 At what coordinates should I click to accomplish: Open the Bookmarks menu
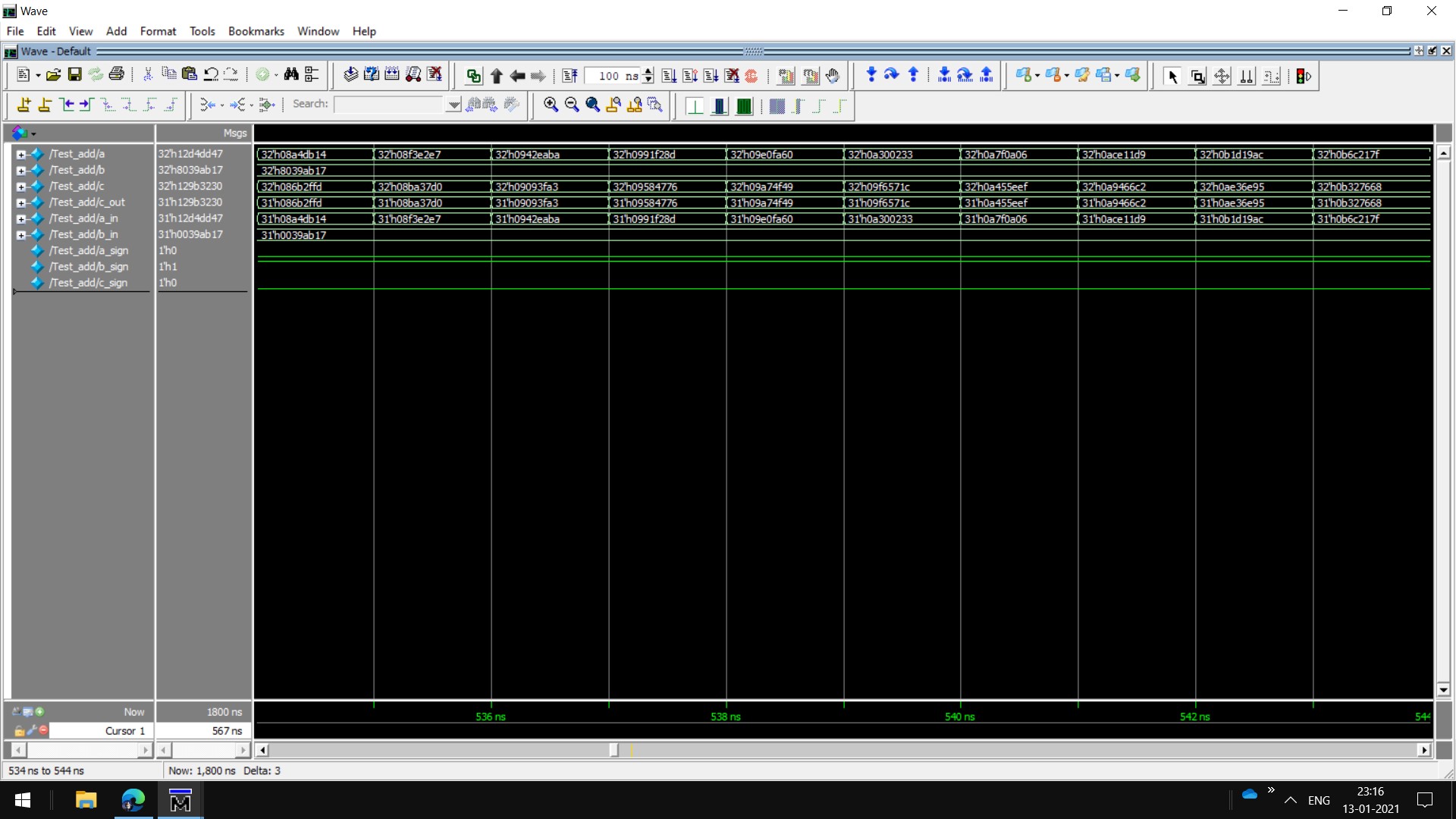pos(256,31)
